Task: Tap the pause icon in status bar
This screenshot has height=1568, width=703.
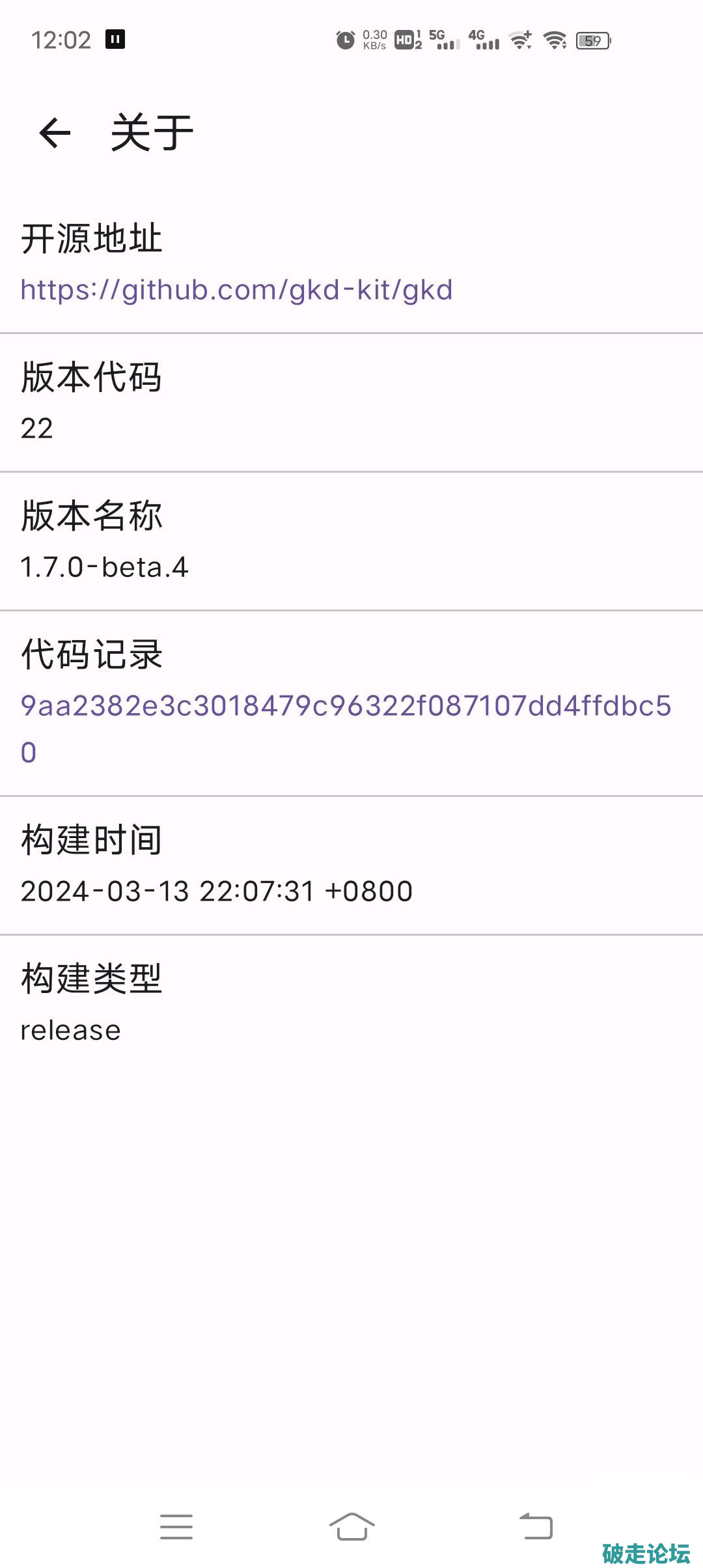Action: [115, 40]
